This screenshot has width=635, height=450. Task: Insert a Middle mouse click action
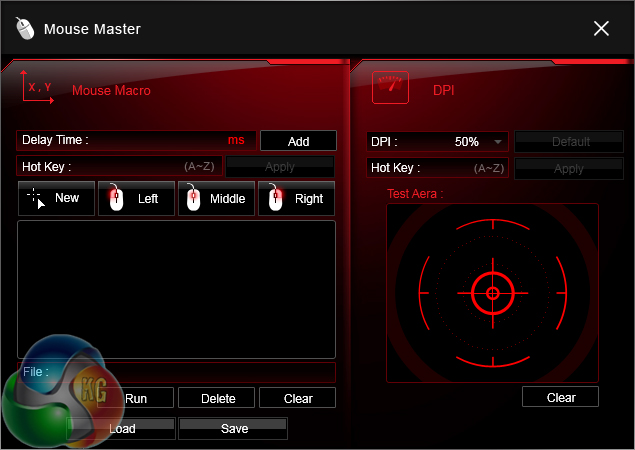pyautogui.click(x=217, y=198)
